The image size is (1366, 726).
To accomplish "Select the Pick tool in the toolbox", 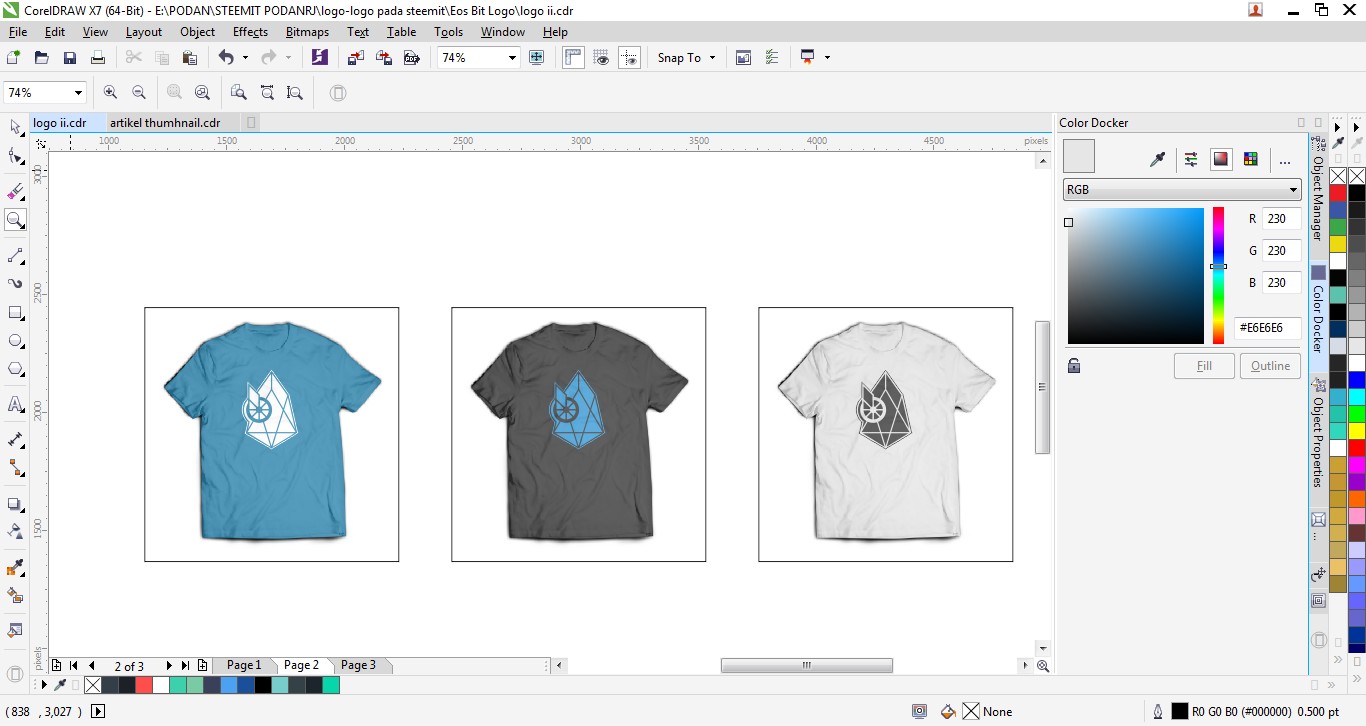I will (15, 127).
